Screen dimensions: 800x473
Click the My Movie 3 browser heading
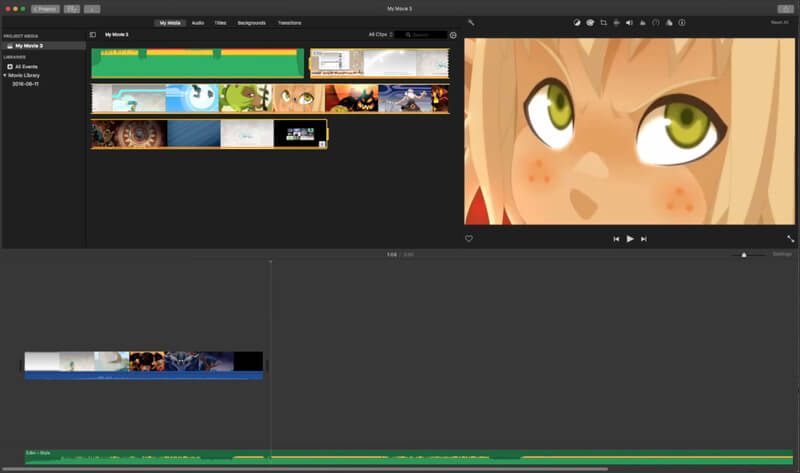pos(116,35)
